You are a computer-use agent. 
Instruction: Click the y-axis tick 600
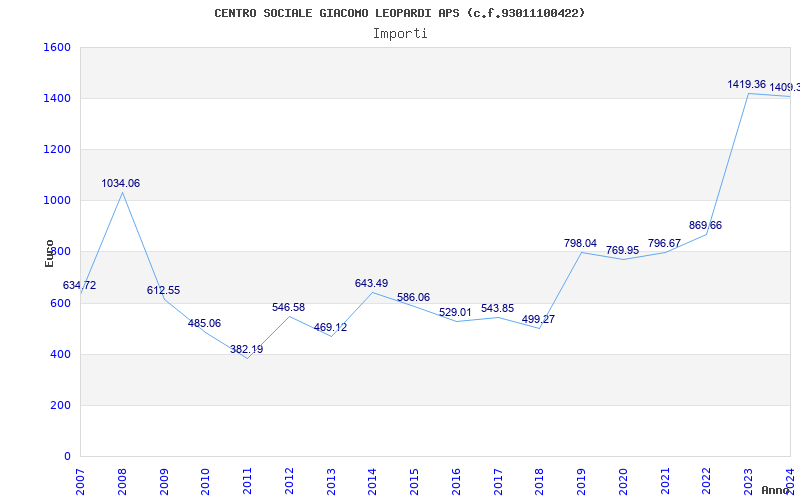point(61,303)
